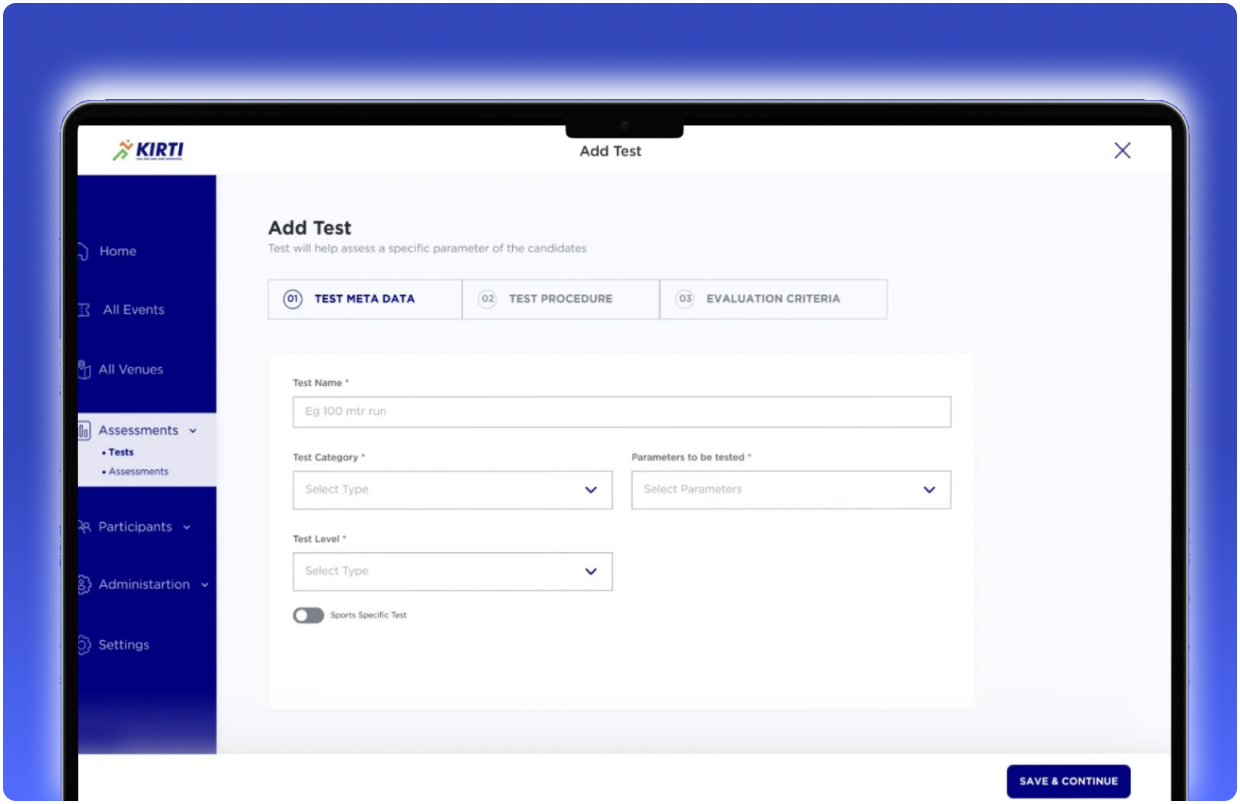Image resolution: width=1240 pixels, height=804 pixels.
Task: Open the Test Level dropdown
Action: coord(452,571)
